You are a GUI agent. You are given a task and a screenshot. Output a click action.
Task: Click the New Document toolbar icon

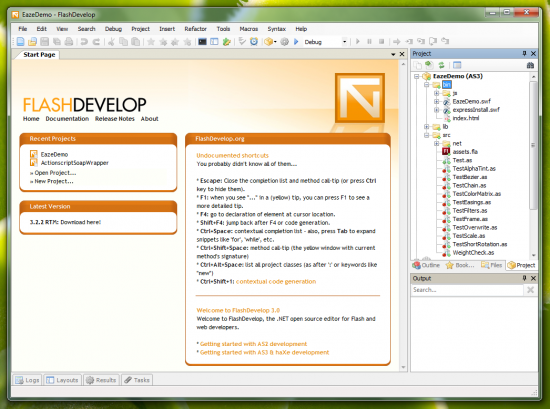tap(21, 42)
